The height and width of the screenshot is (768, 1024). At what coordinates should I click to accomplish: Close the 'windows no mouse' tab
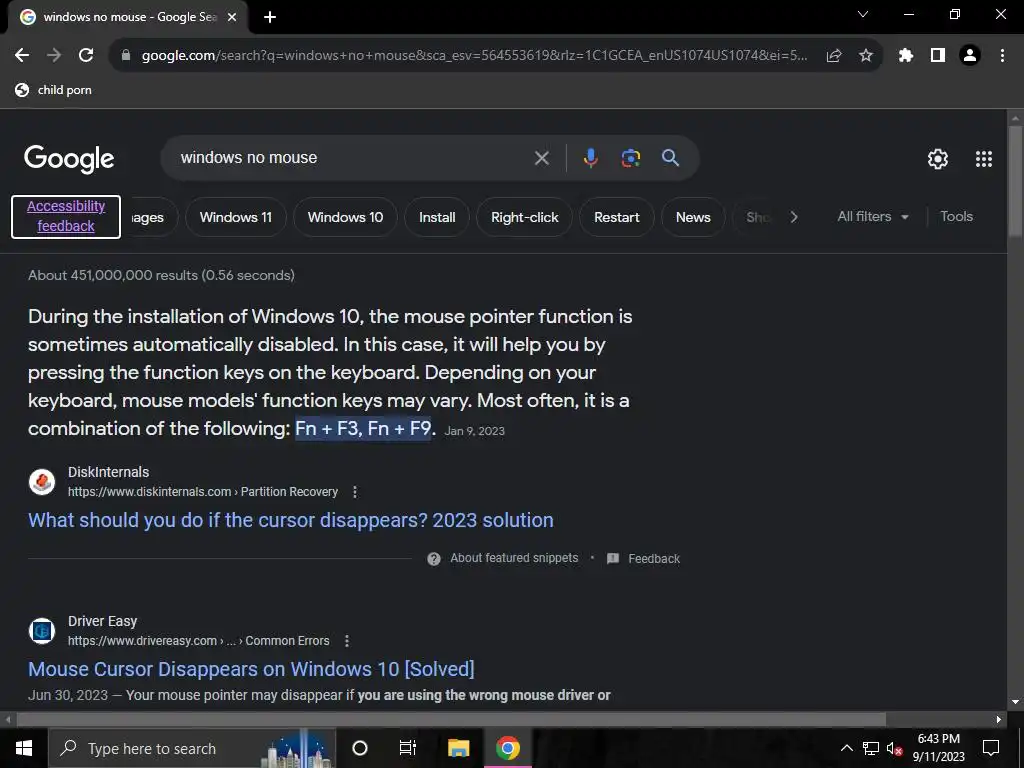coord(232,17)
